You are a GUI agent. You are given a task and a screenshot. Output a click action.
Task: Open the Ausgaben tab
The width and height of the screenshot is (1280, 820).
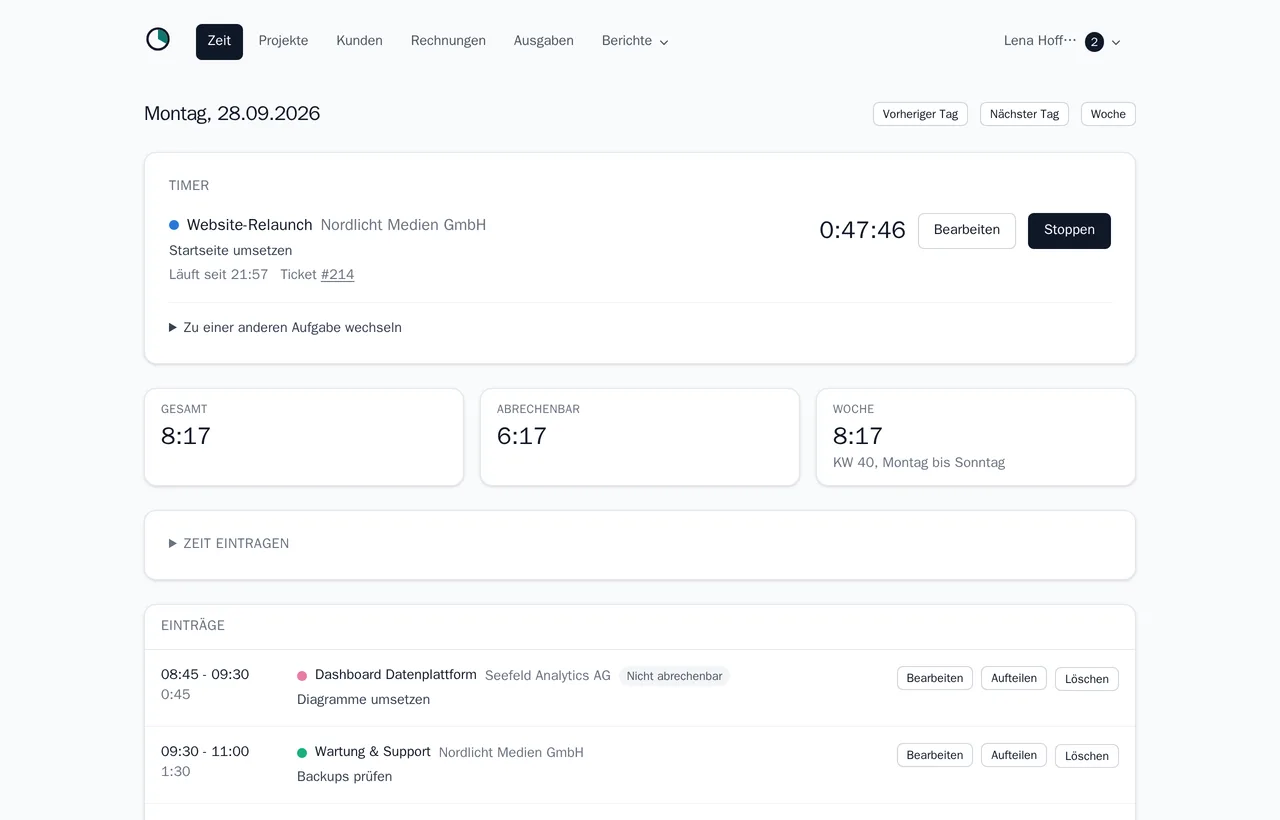(544, 41)
